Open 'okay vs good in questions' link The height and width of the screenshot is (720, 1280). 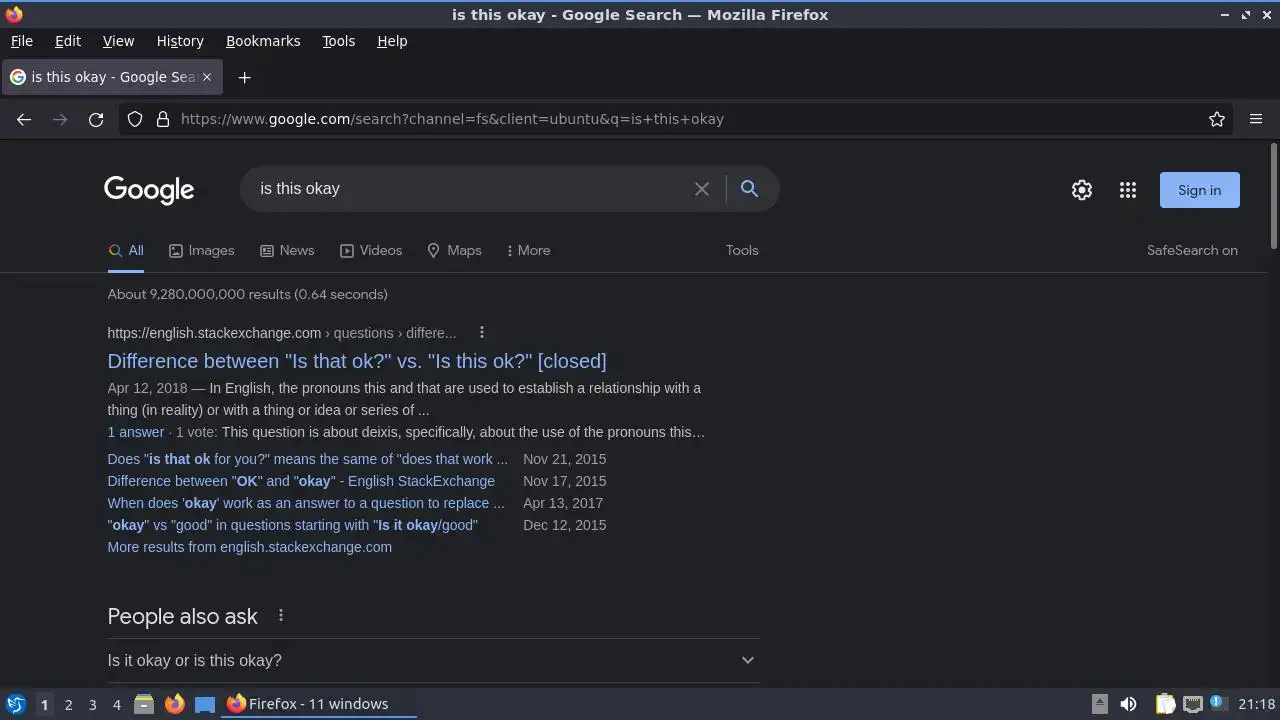pos(292,525)
